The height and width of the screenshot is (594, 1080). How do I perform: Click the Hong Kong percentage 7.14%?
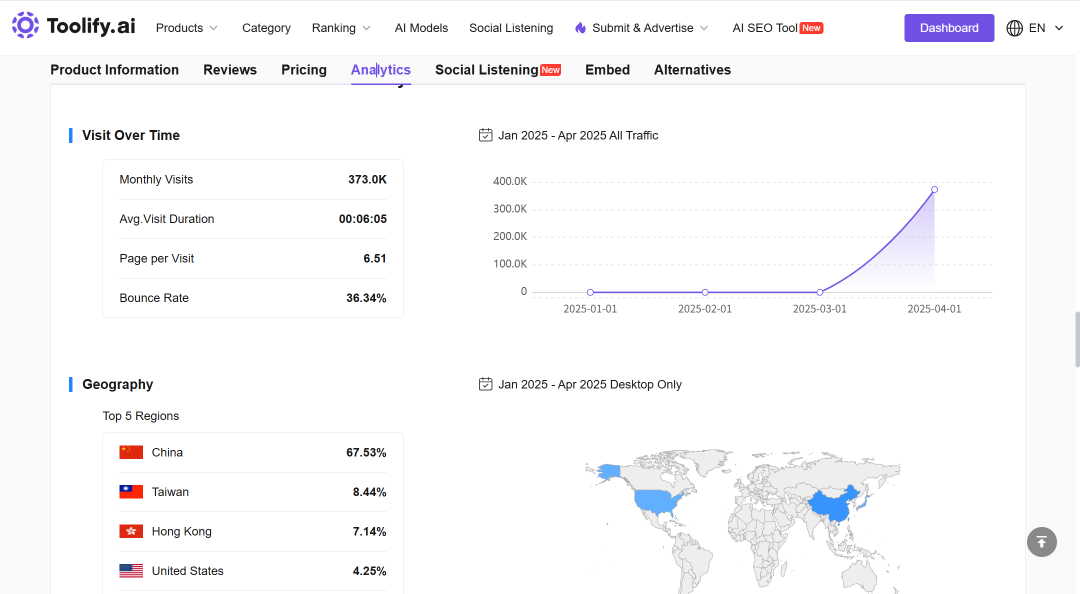point(369,531)
